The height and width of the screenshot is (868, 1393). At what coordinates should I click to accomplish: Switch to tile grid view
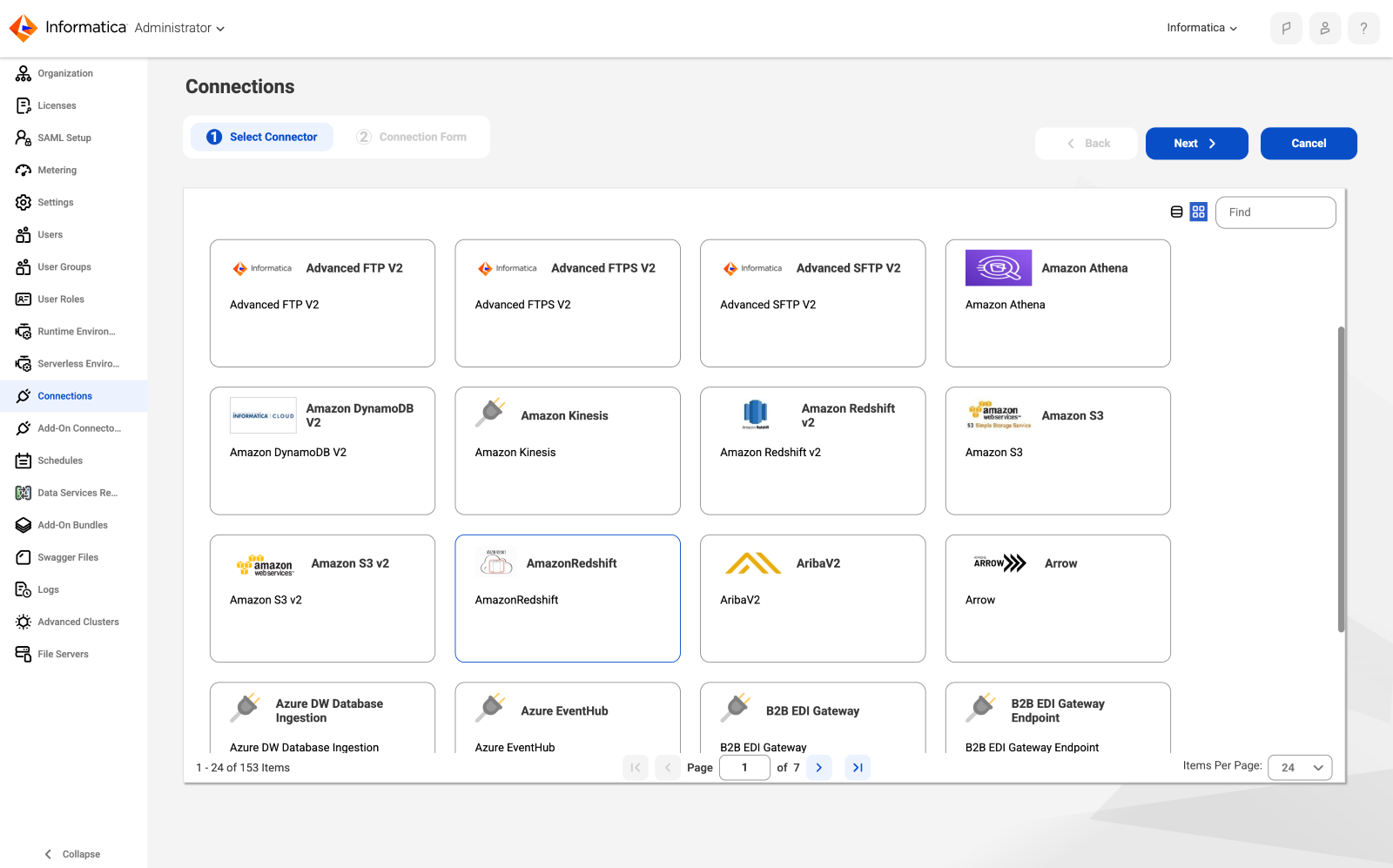1199,212
